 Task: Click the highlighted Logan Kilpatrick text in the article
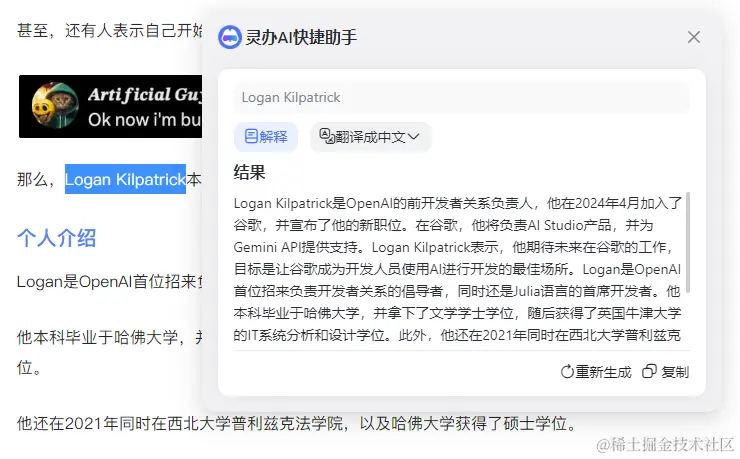(125, 179)
